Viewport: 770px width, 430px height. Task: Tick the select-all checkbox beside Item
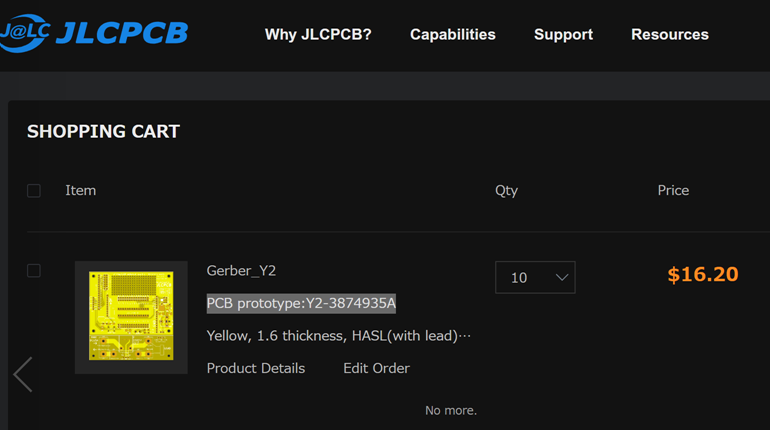34,190
